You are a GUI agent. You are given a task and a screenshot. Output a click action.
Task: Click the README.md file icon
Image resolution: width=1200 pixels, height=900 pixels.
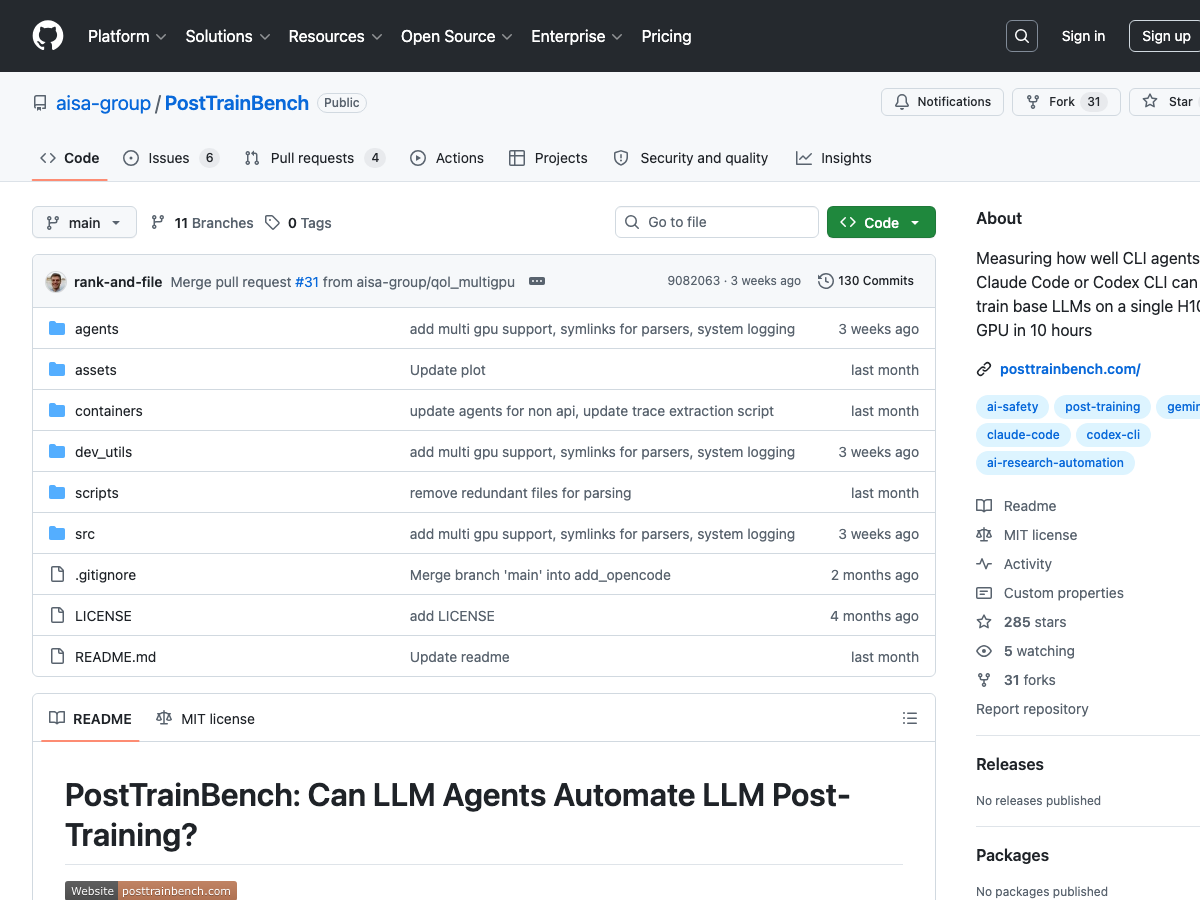click(57, 657)
